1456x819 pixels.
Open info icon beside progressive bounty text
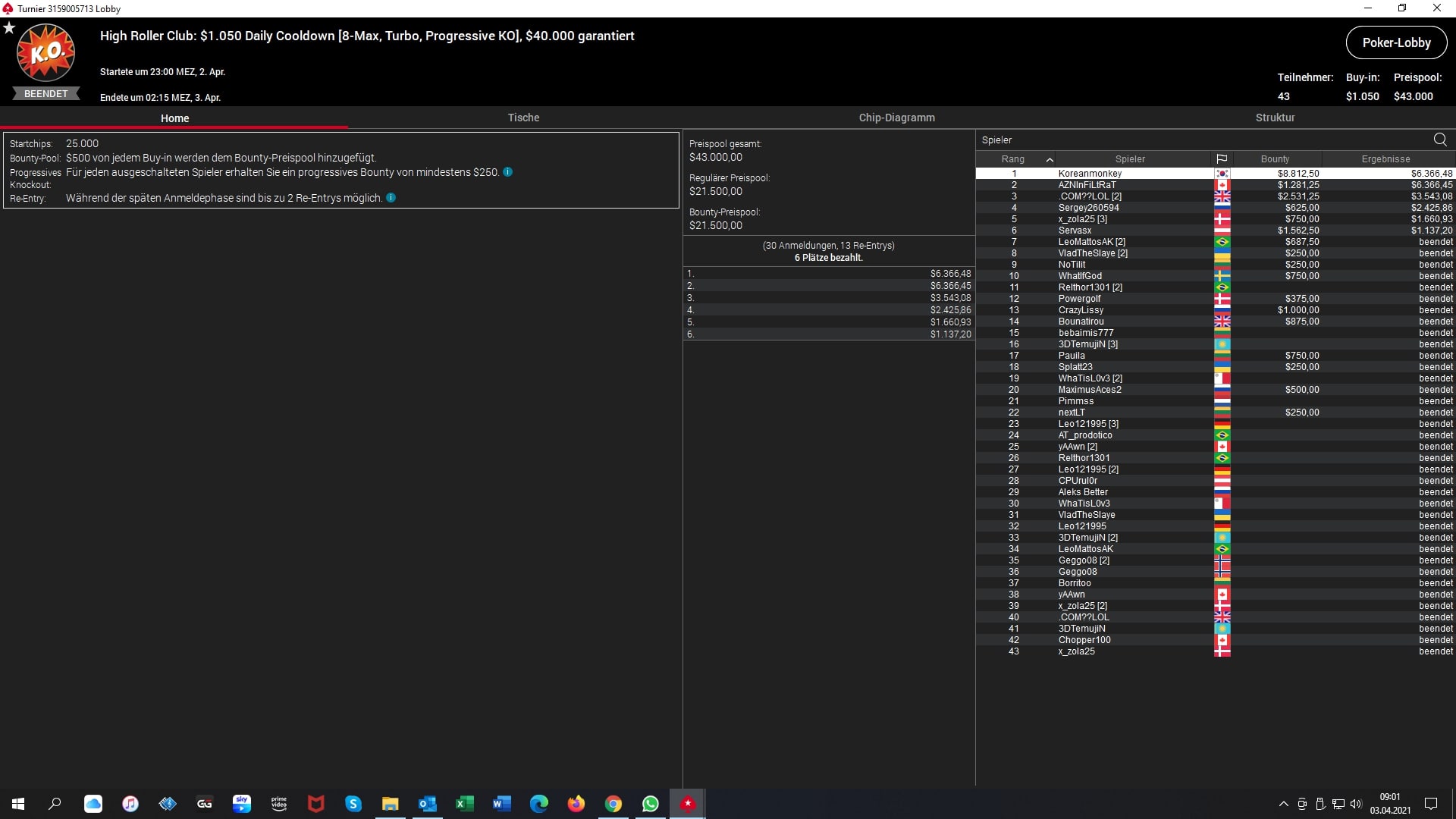pos(508,172)
